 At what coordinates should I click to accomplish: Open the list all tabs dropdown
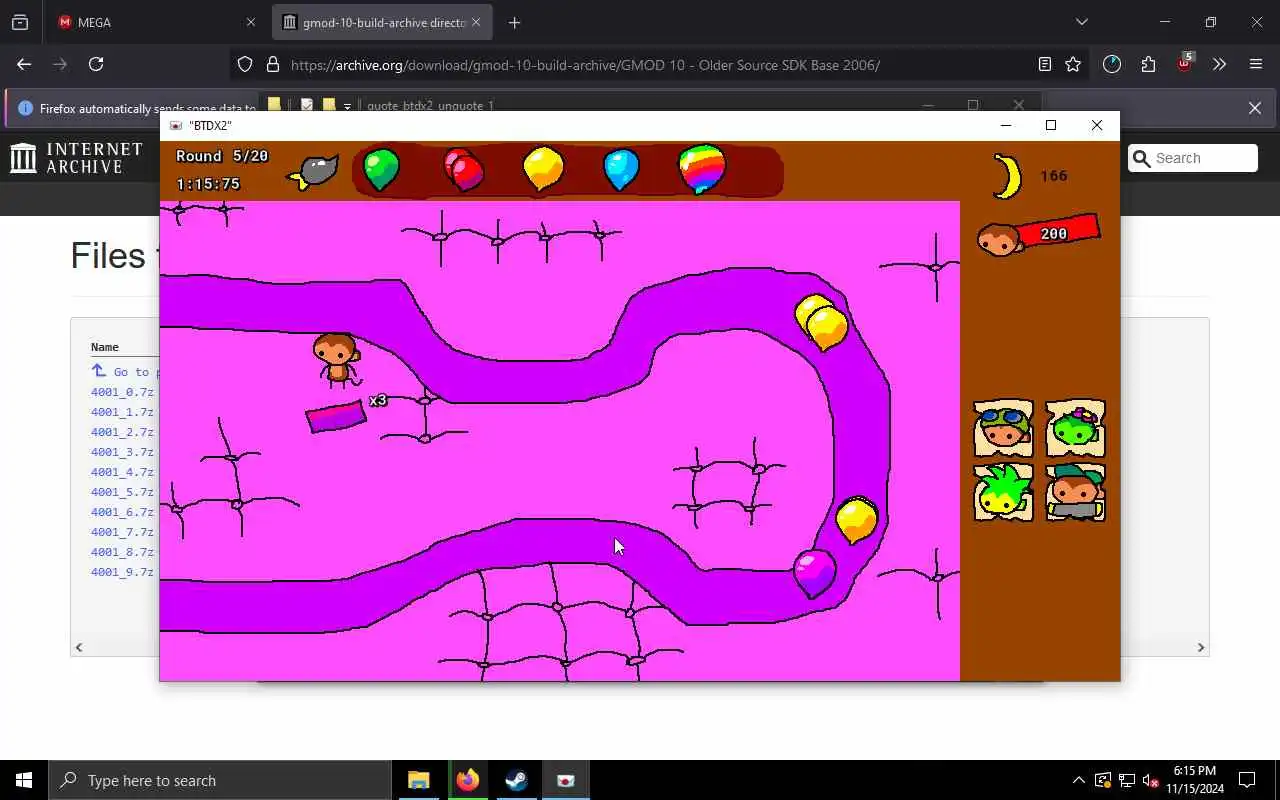pyautogui.click(x=1081, y=22)
